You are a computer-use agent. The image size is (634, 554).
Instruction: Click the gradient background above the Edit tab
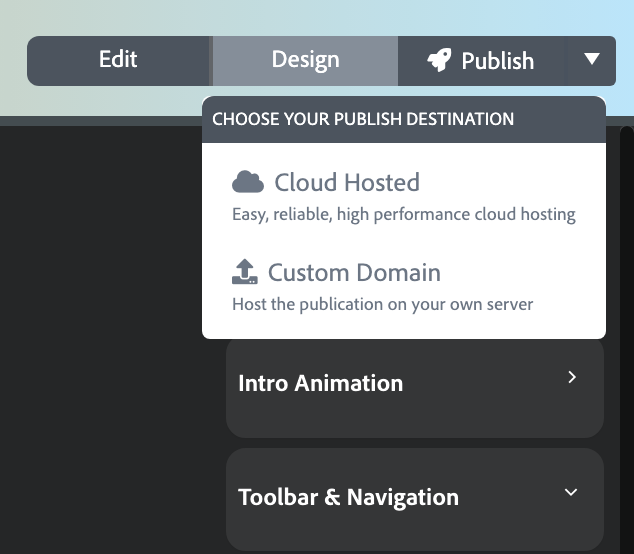[x=118, y=16]
